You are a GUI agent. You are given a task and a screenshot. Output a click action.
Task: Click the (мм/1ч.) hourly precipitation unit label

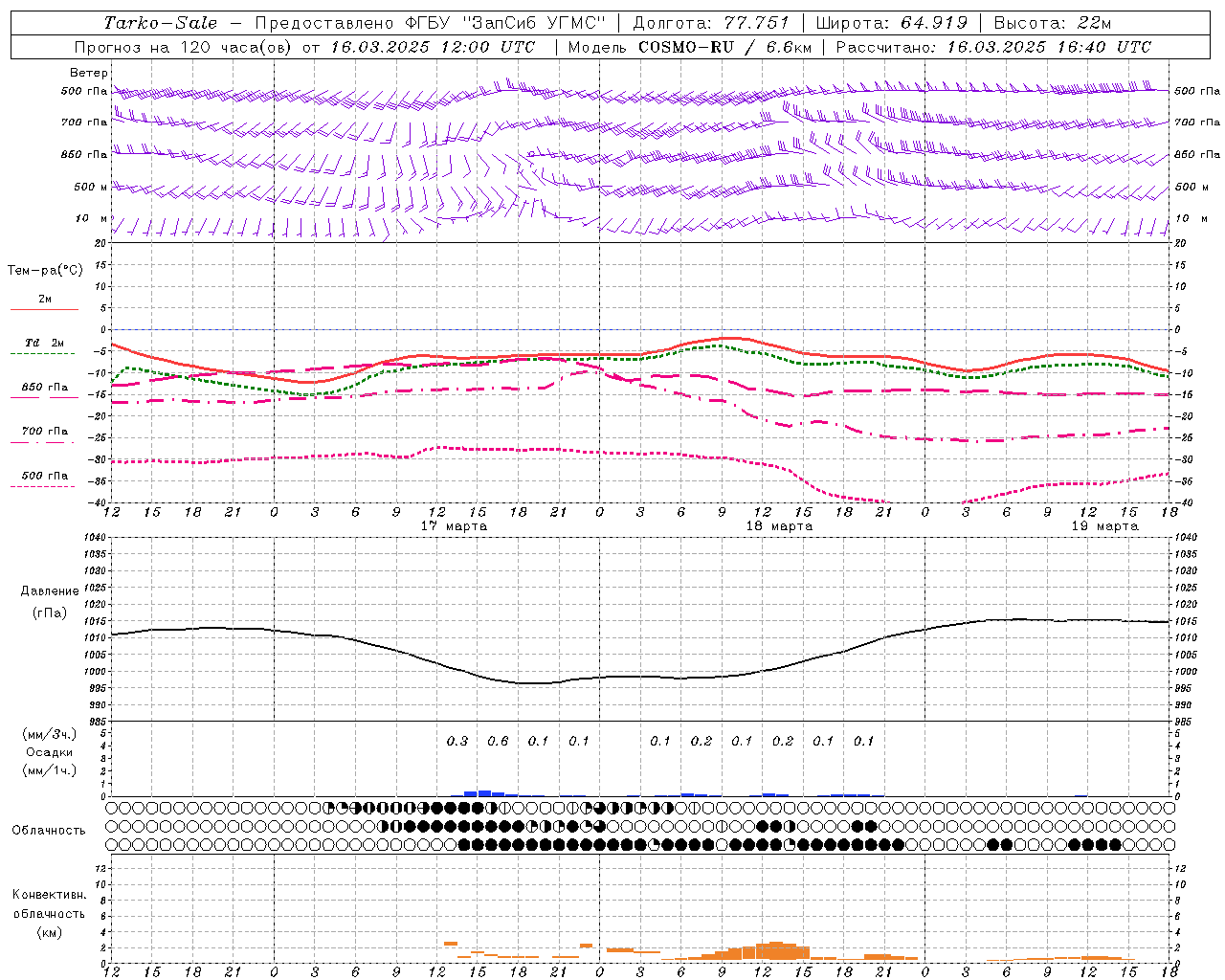click(50, 770)
